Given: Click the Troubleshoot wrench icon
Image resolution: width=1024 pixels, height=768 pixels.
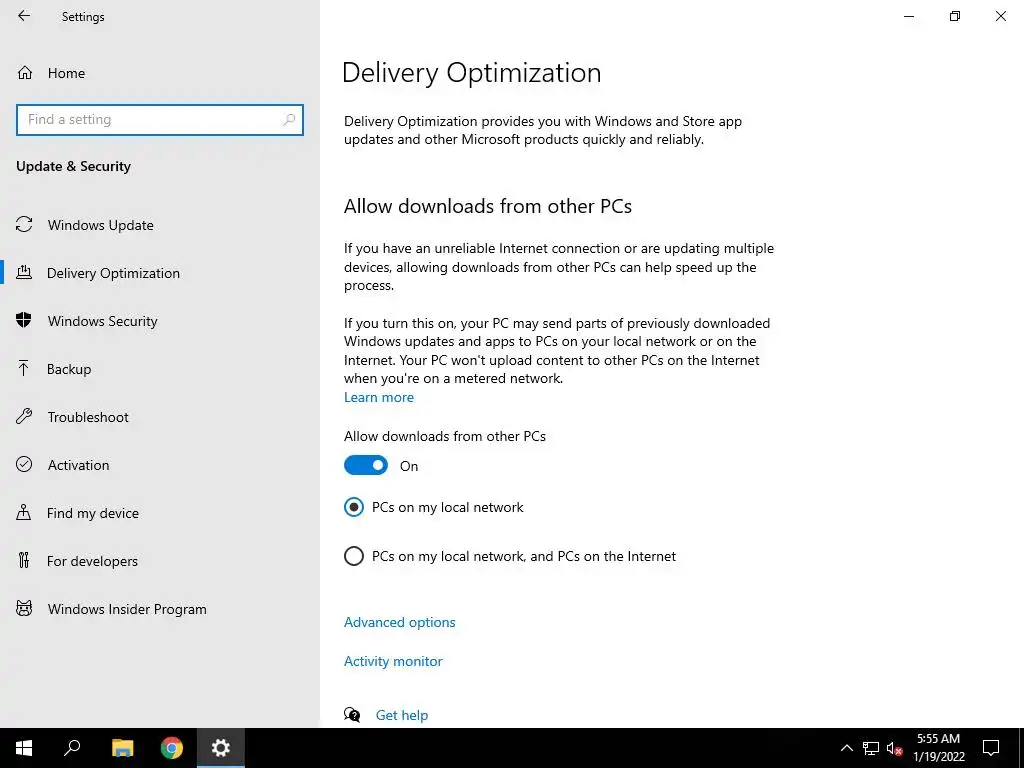Looking at the screenshot, I should click(24, 416).
